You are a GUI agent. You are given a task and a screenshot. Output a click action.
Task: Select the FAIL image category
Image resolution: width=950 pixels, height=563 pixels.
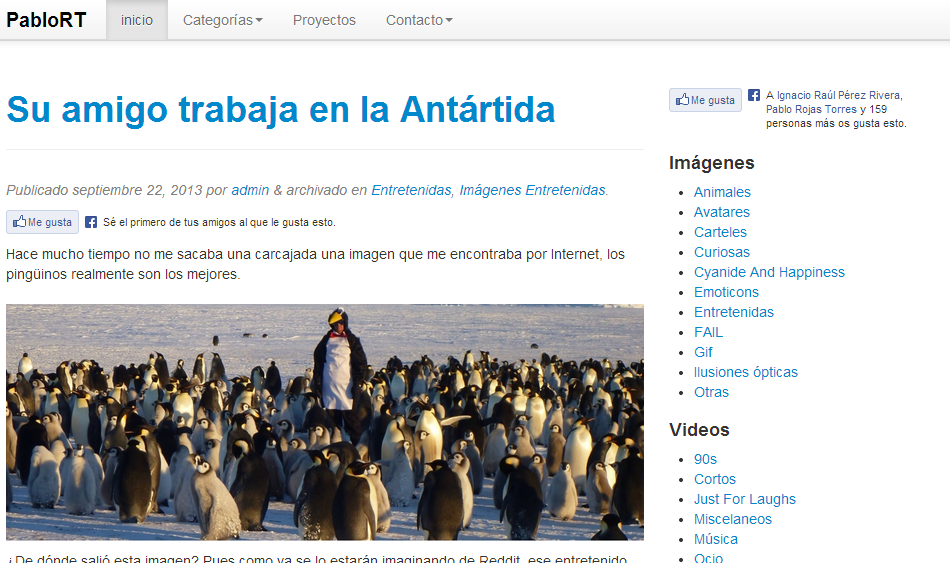(708, 332)
